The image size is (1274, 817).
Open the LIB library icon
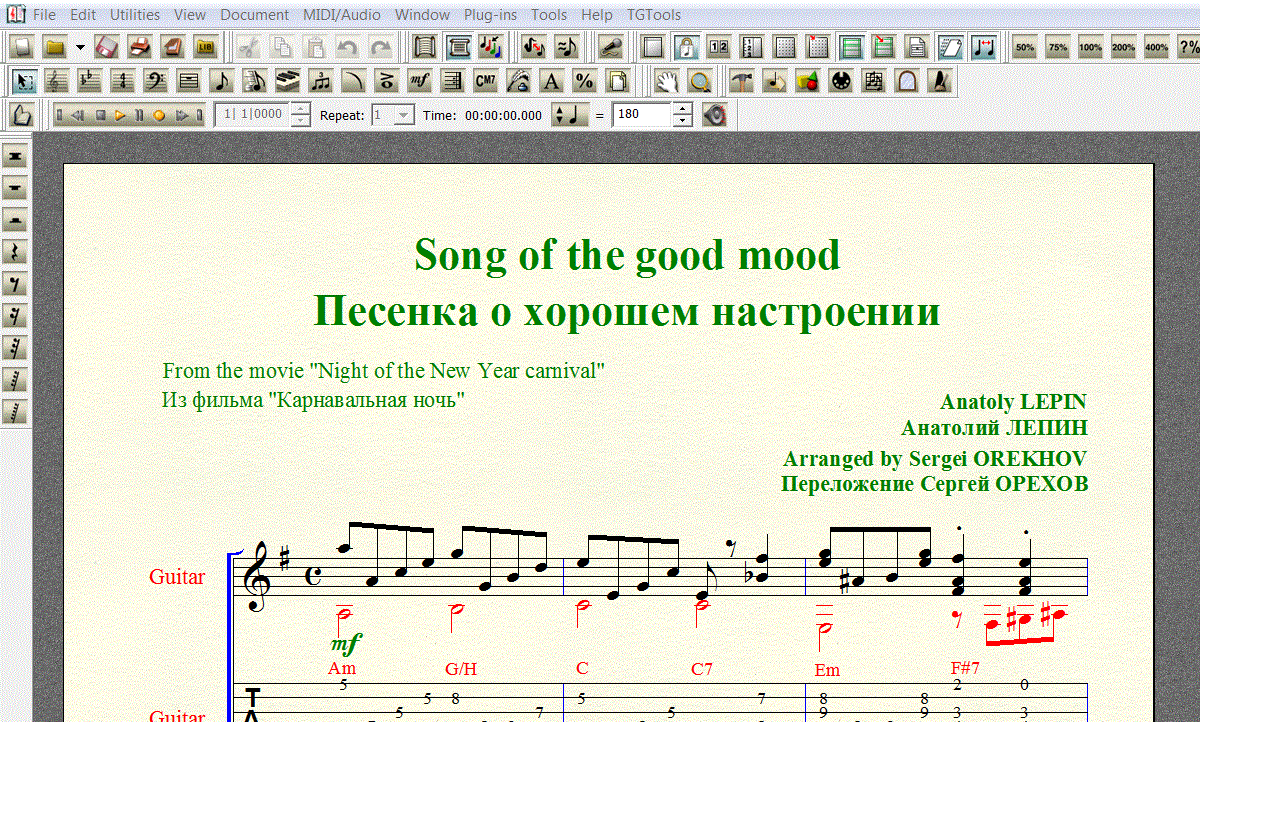coord(205,47)
